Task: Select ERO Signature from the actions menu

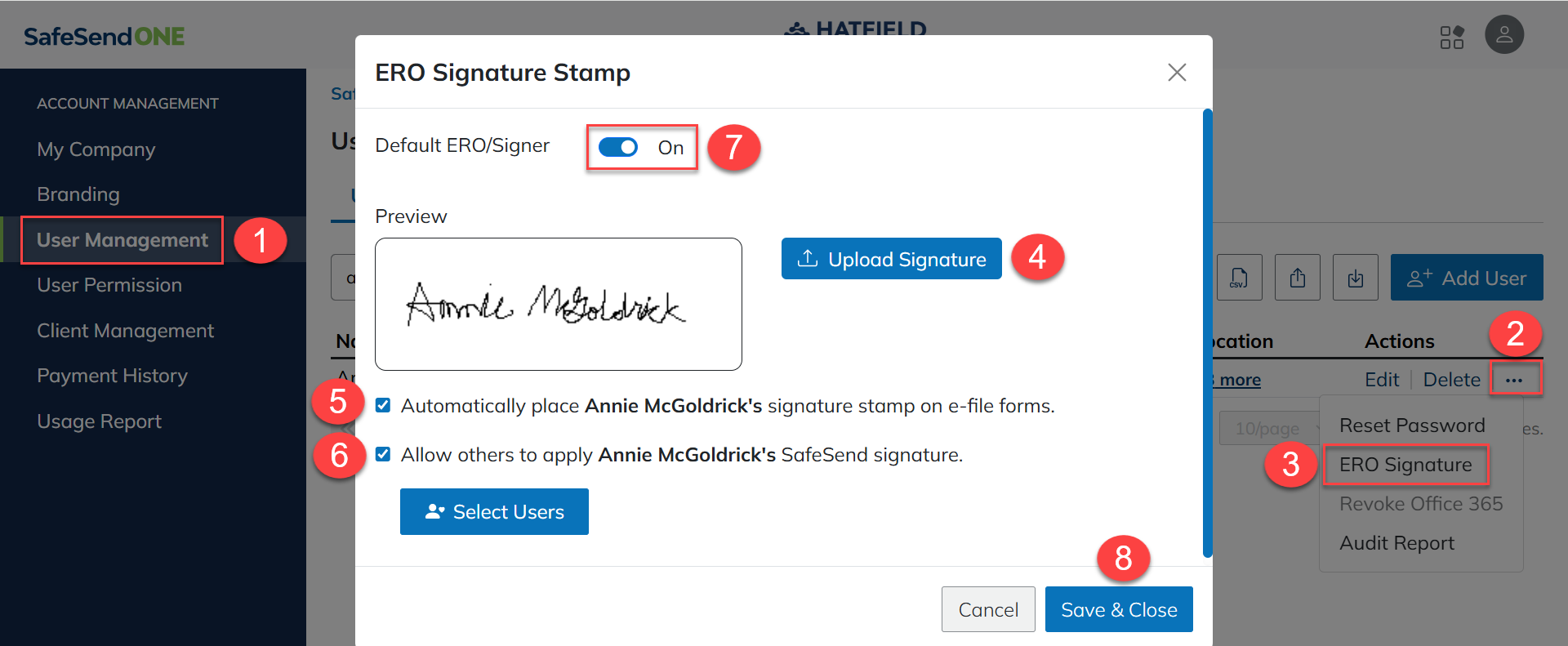Action: [1405, 465]
